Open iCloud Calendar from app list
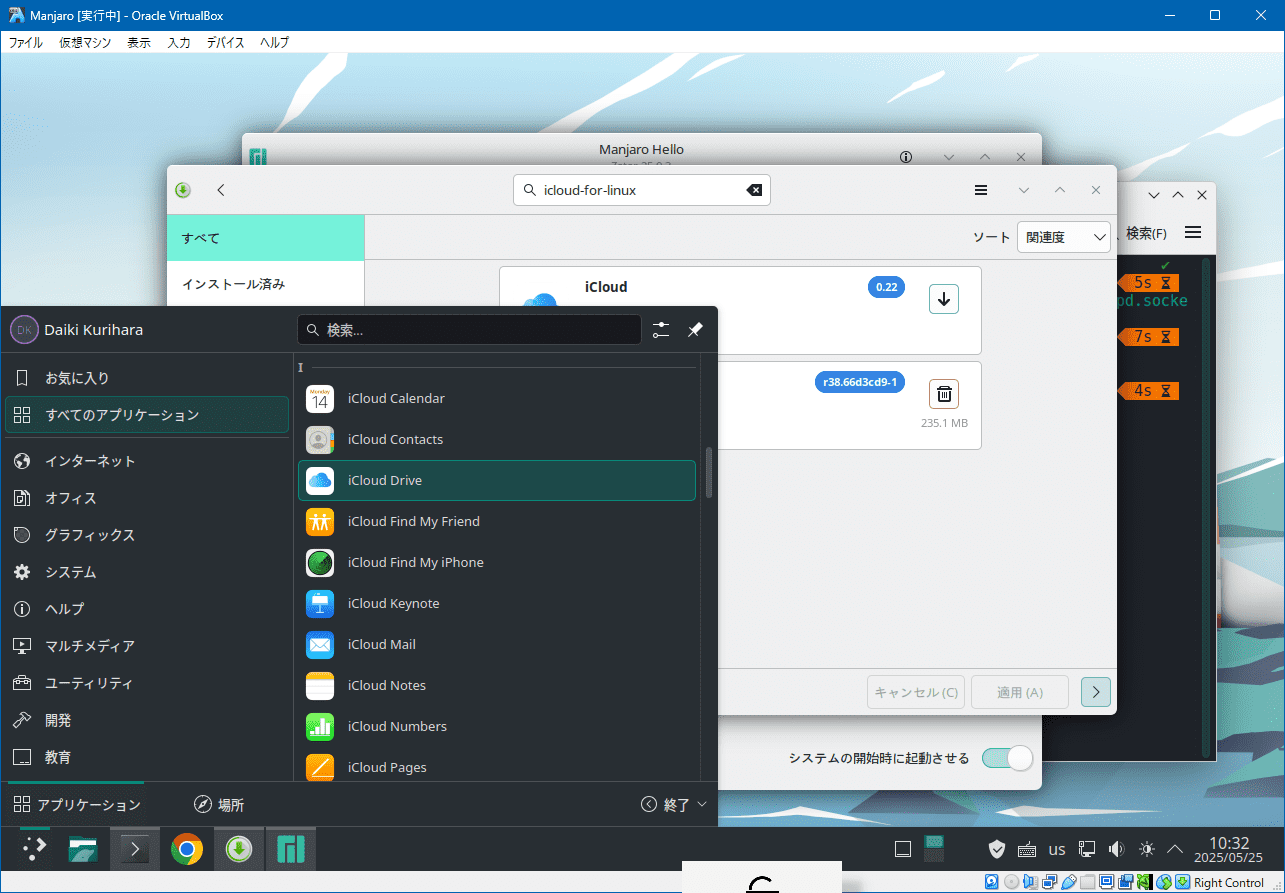The image size is (1285, 893). click(496, 398)
